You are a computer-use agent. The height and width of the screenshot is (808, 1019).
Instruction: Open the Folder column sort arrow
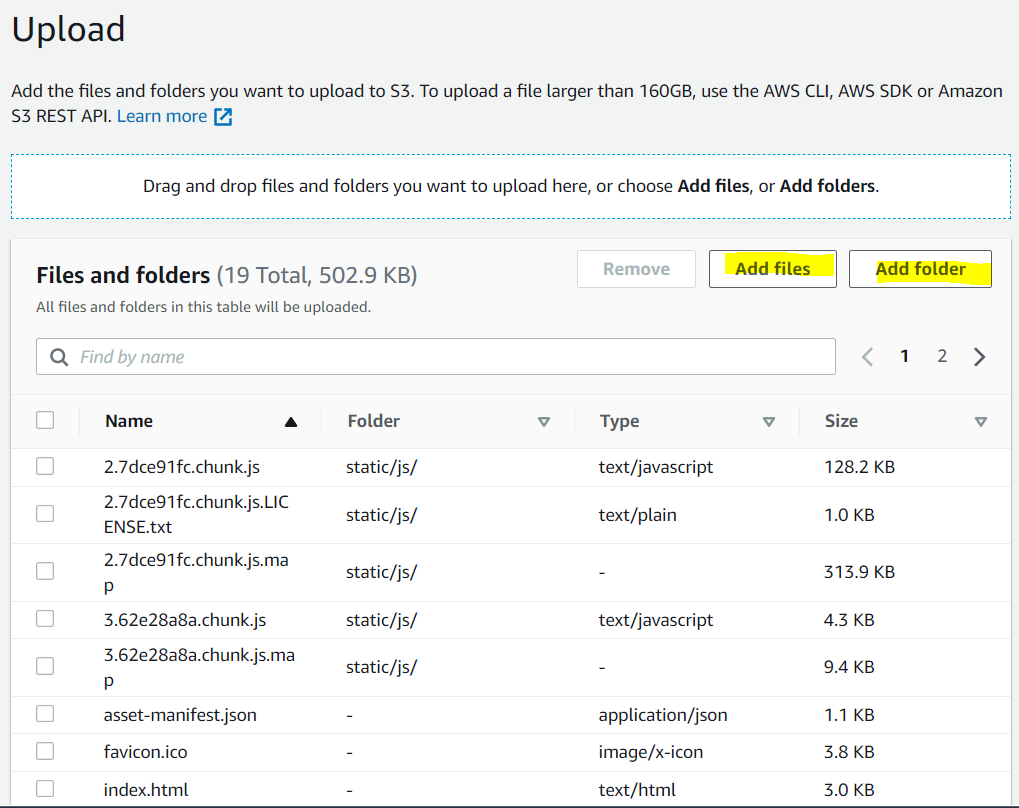[x=544, y=422]
